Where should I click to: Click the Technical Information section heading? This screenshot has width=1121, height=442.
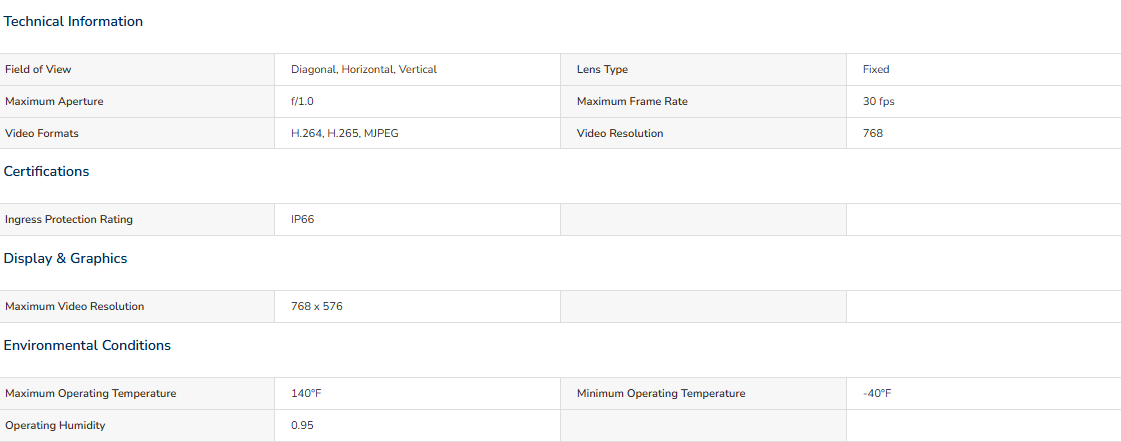pos(73,21)
